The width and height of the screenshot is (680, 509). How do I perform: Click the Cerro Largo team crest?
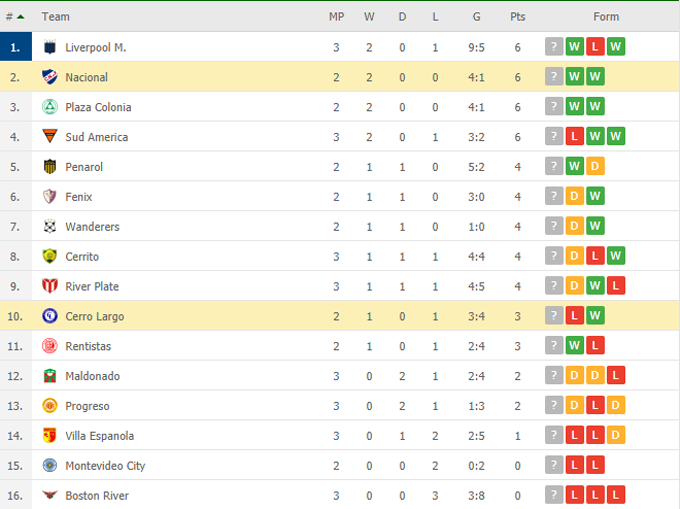tap(50, 316)
